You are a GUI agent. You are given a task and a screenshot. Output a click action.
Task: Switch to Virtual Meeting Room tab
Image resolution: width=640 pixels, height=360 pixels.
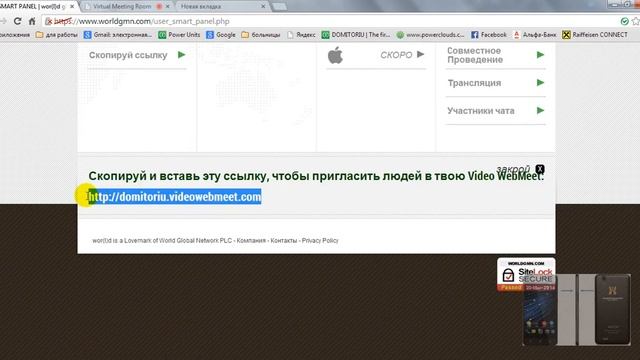tap(122, 7)
